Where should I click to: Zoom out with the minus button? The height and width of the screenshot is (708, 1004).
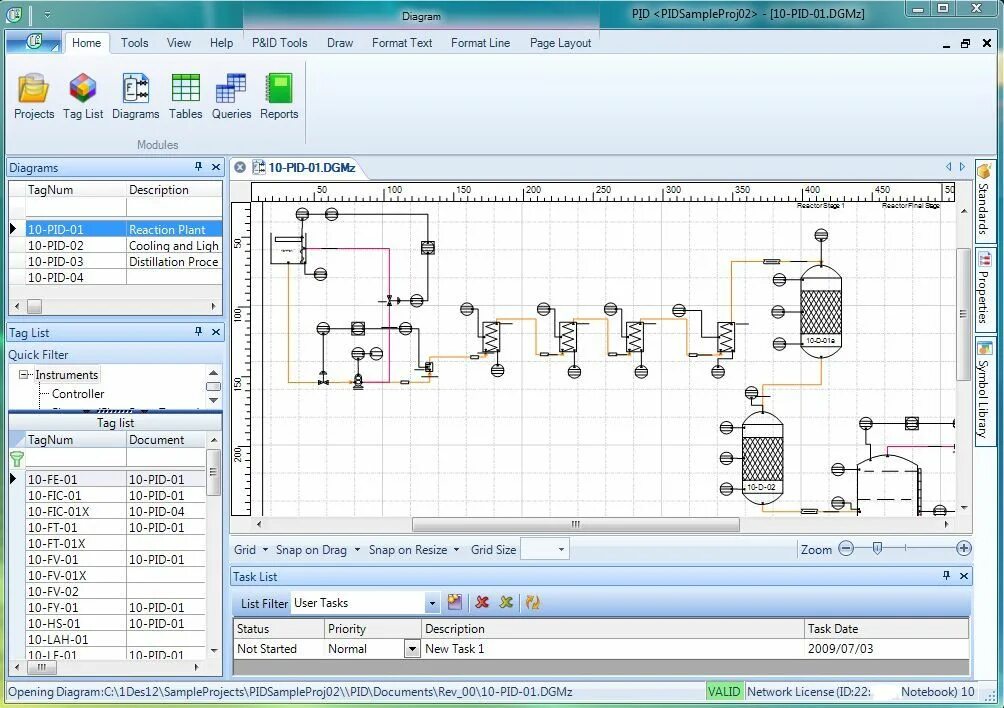click(846, 549)
